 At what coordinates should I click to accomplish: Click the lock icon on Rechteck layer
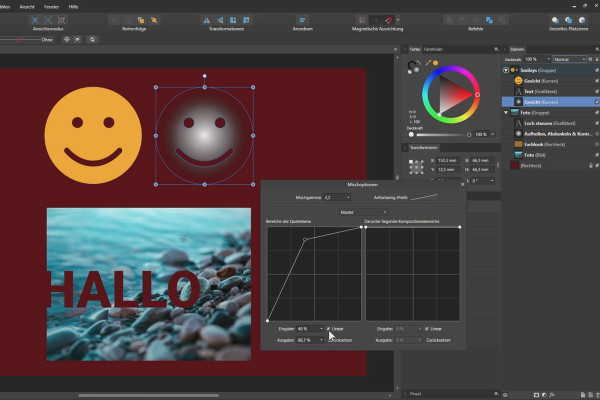pos(591,166)
